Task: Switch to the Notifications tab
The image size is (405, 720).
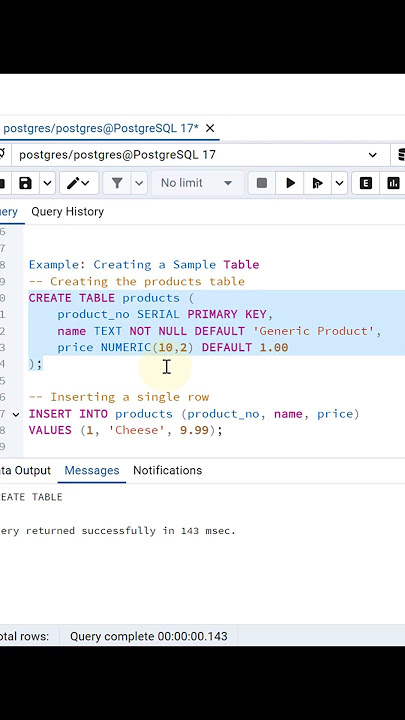Action: pos(168,471)
